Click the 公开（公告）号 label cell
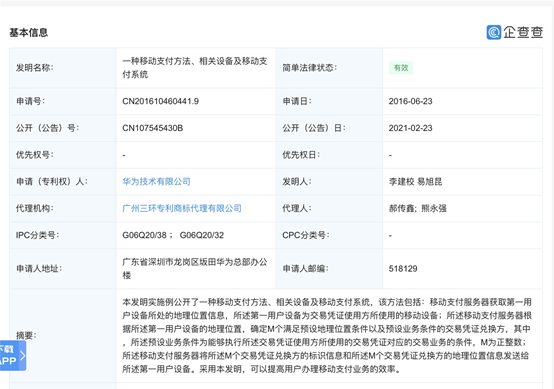This screenshot has height=389, width=554. click(63, 128)
